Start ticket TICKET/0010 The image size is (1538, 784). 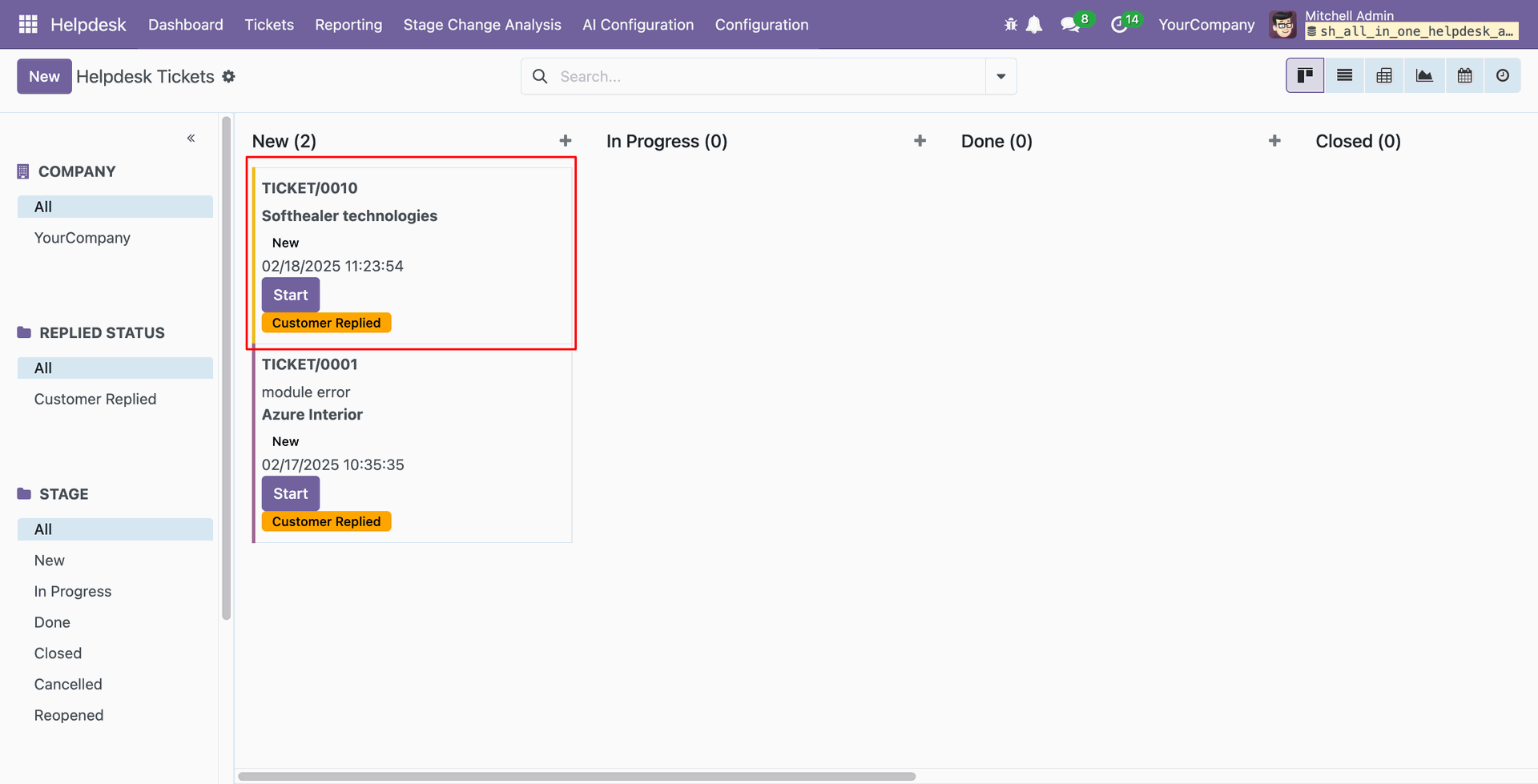click(291, 295)
